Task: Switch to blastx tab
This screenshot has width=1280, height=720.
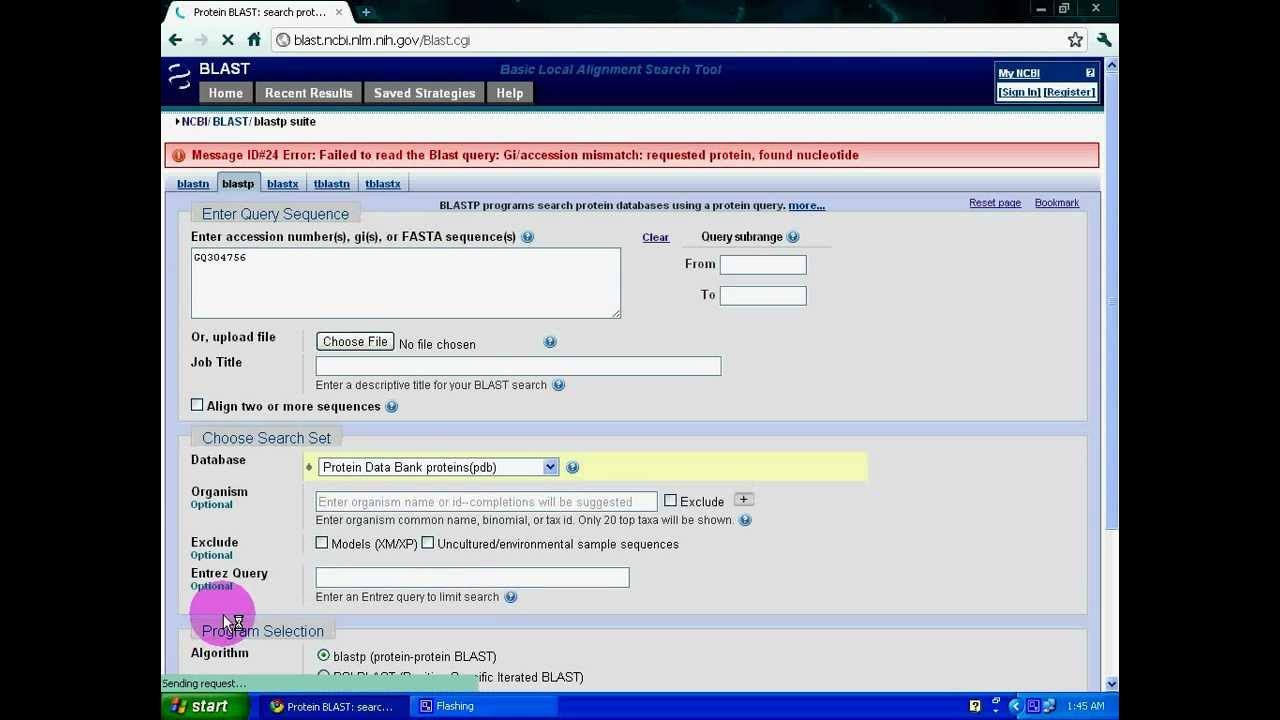Action: coord(283,184)
